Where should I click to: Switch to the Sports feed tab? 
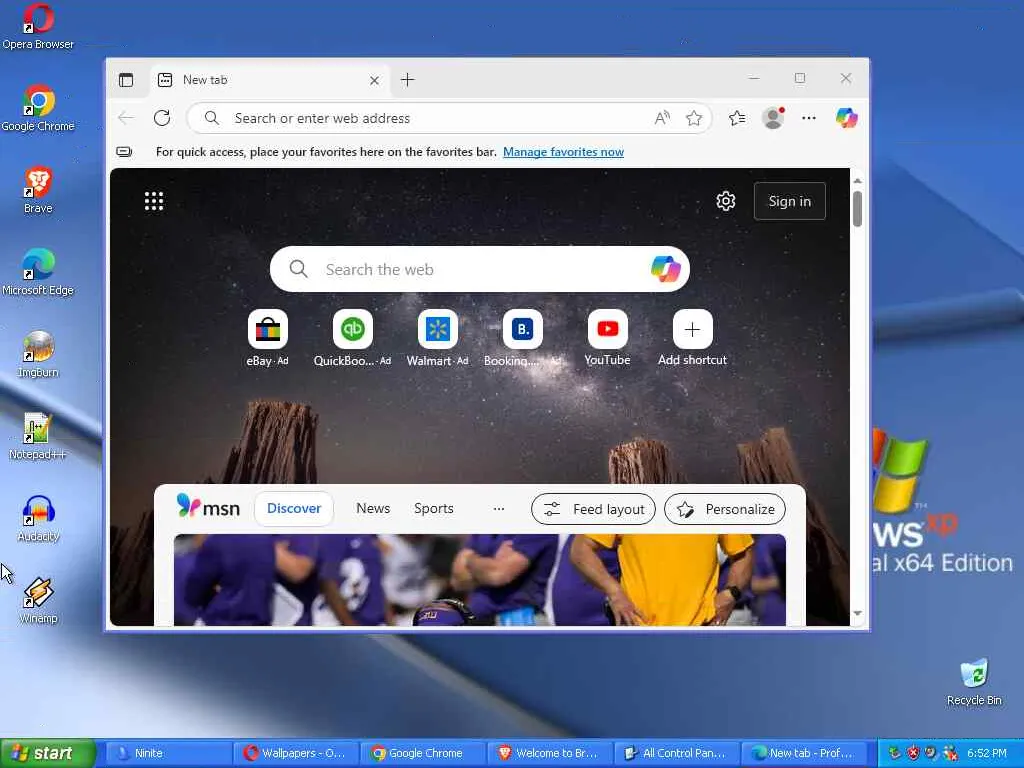[434, 509]
